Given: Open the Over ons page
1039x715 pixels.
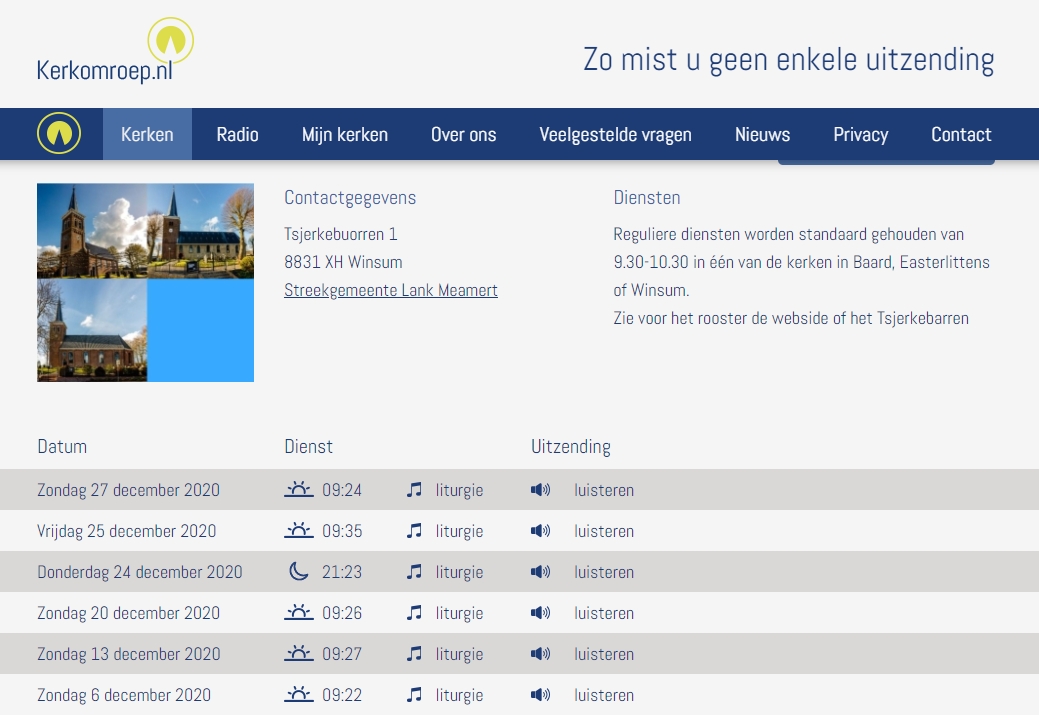Looking at the screenshot, I should pyautogui.click(x=463, y=134).
